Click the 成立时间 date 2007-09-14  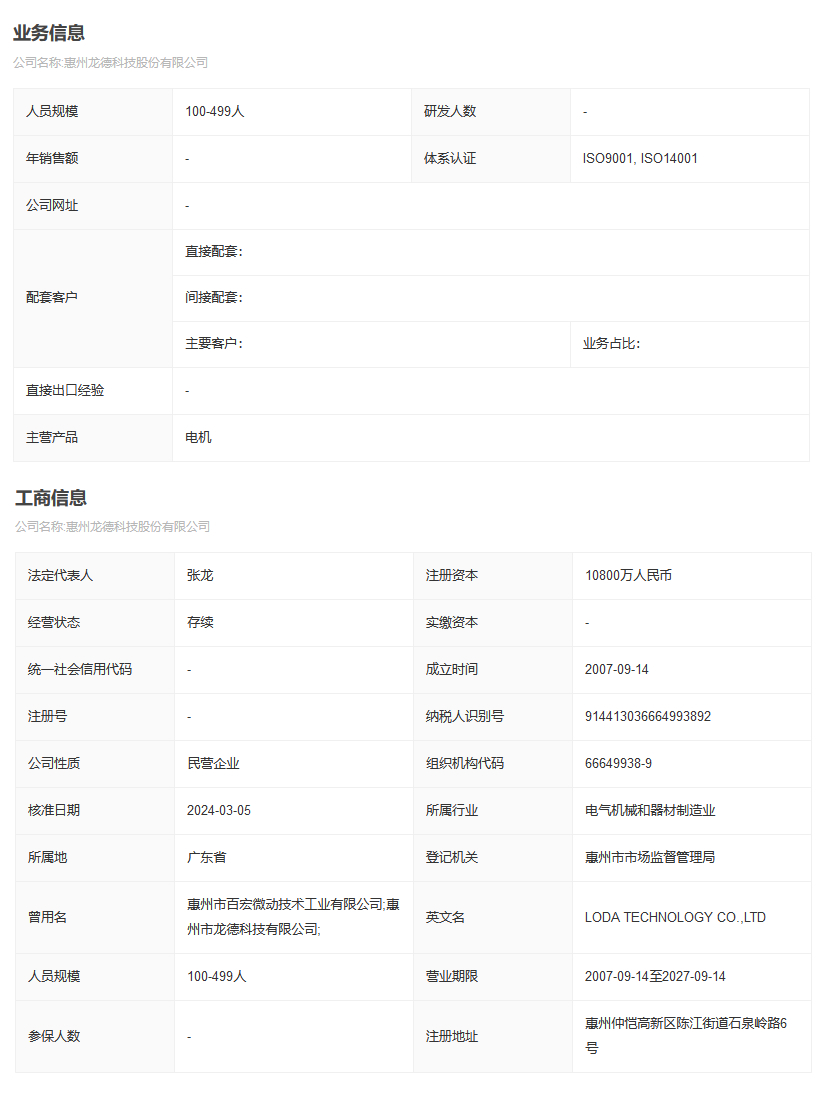[617, 670]
